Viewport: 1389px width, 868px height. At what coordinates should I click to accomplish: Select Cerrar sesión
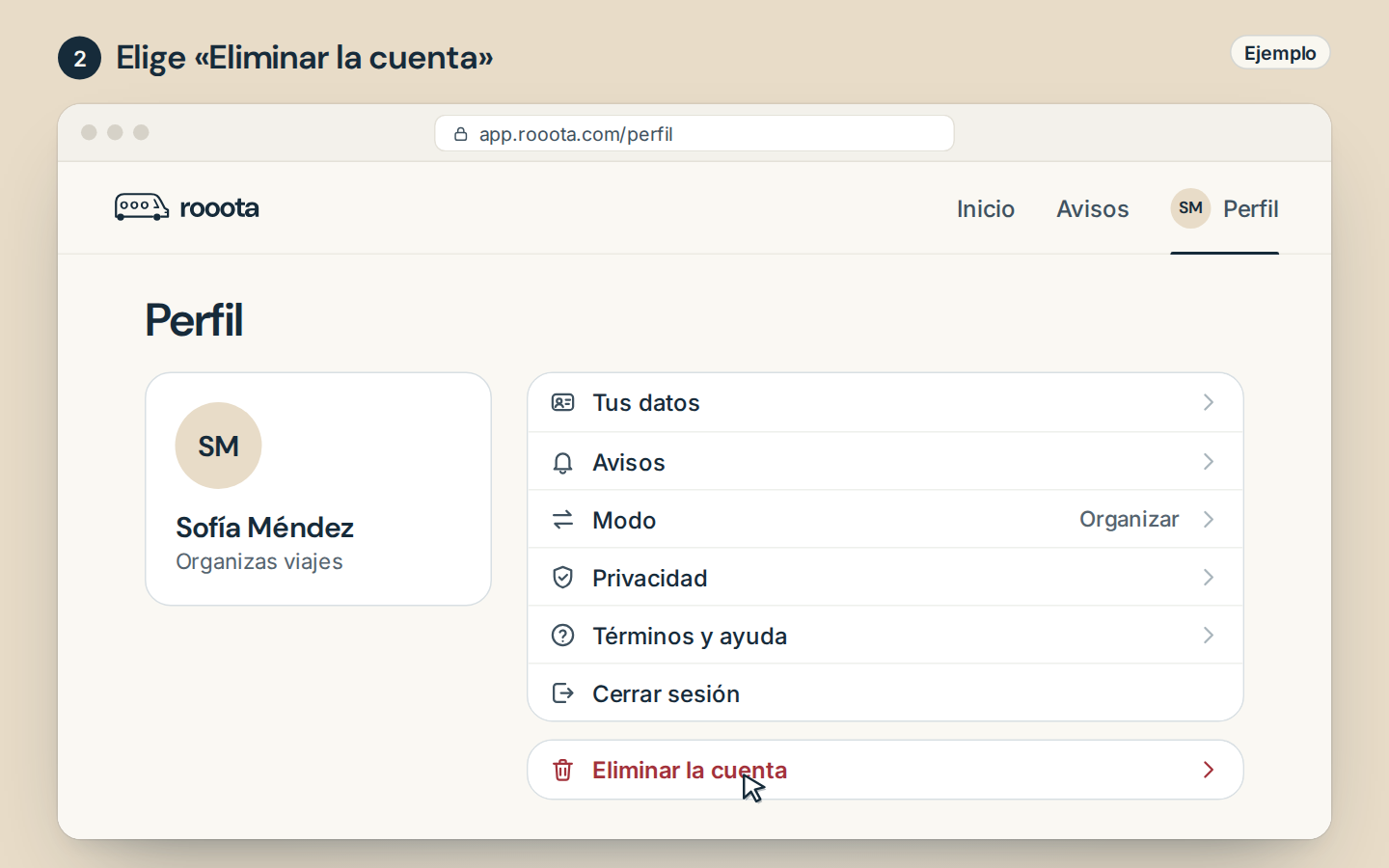[x=885, y=693]
